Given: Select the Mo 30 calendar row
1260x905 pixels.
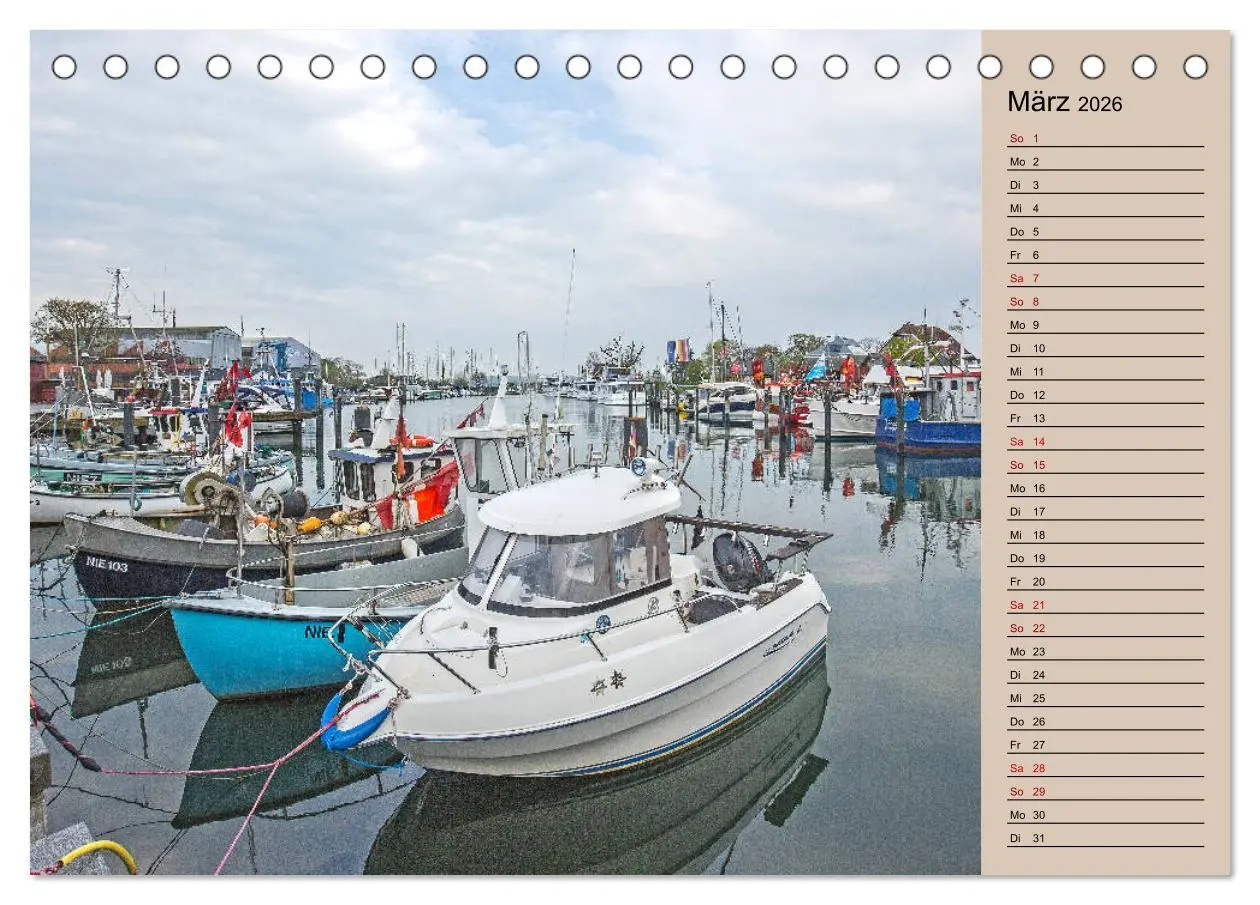Looking at the screenshot, I should coord(1105,815).
